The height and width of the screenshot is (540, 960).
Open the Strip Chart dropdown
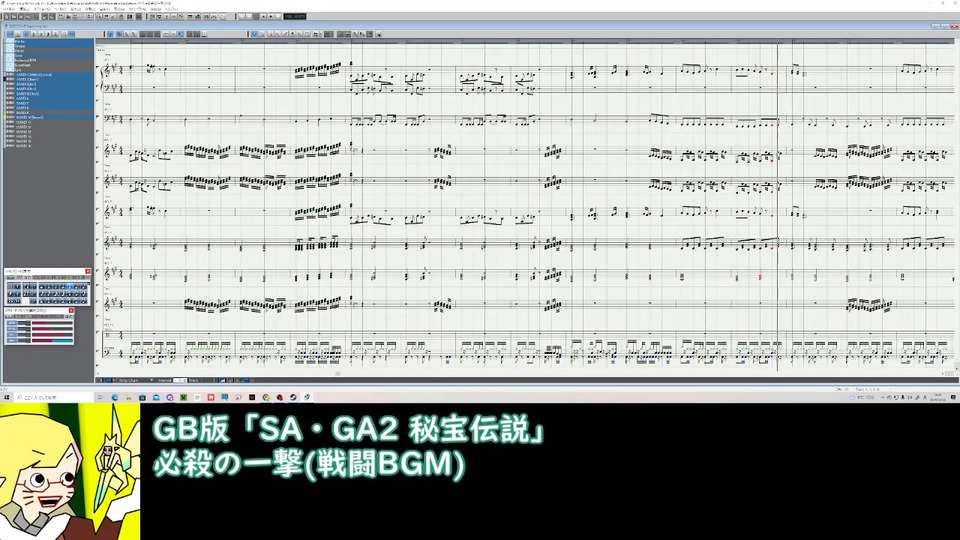(x=136, y=380)
